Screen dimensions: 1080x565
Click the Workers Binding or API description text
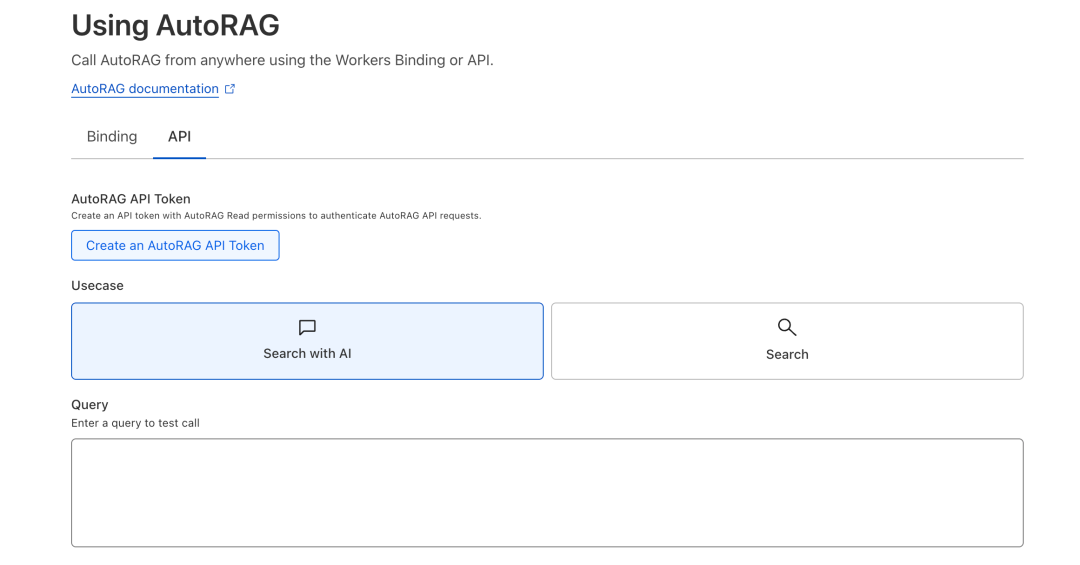tap(282, 61)
